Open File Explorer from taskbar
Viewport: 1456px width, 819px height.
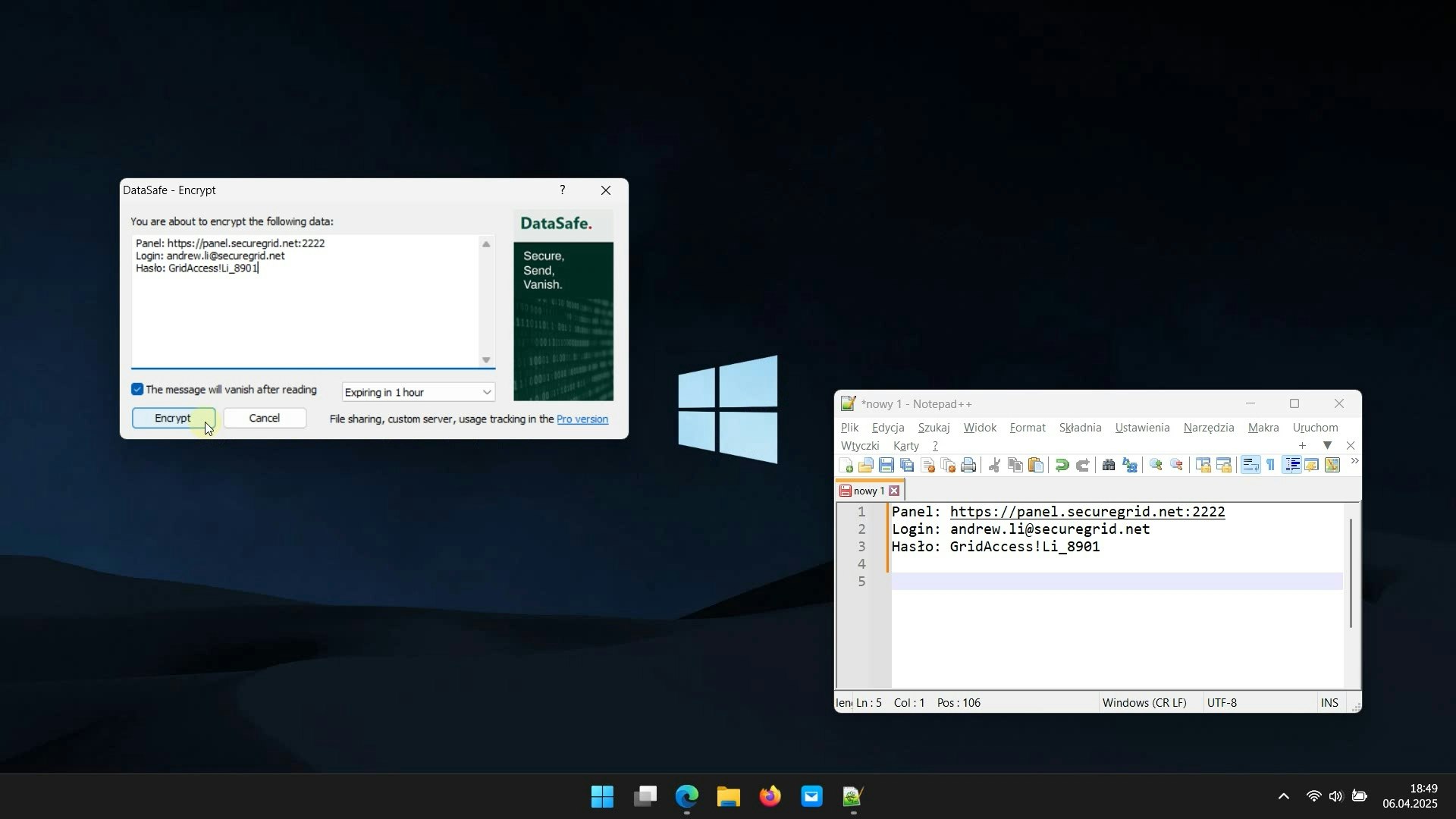(x=728, y=797)
